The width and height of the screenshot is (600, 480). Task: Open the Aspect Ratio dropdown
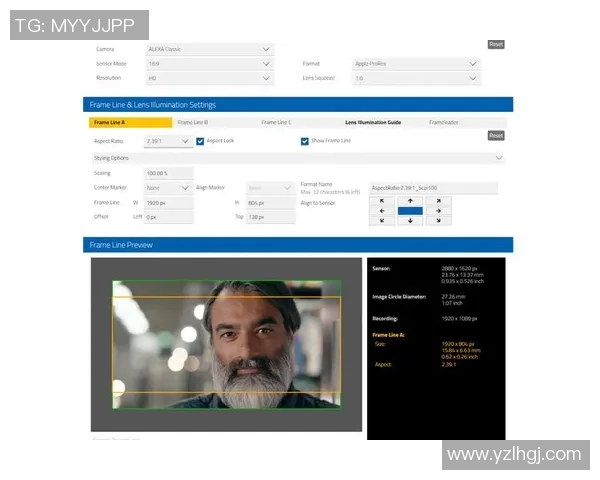click(x=167, y=141)
